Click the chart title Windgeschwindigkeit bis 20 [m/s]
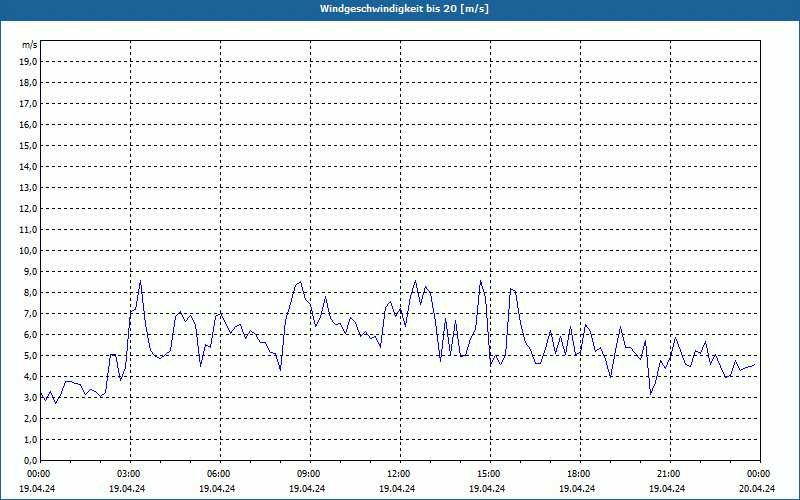The width and height of the screenshot is (800, 500). [404, 9]
